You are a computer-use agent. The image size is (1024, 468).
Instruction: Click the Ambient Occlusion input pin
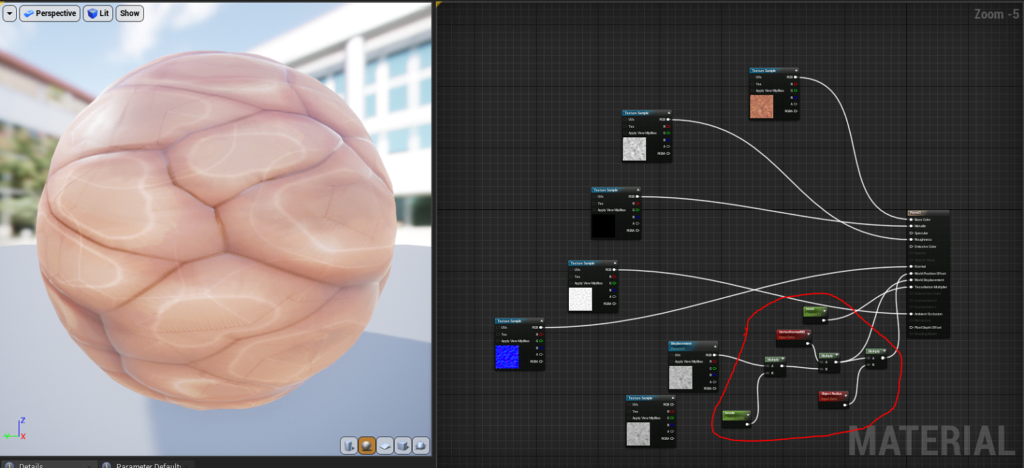coord(912,314)
